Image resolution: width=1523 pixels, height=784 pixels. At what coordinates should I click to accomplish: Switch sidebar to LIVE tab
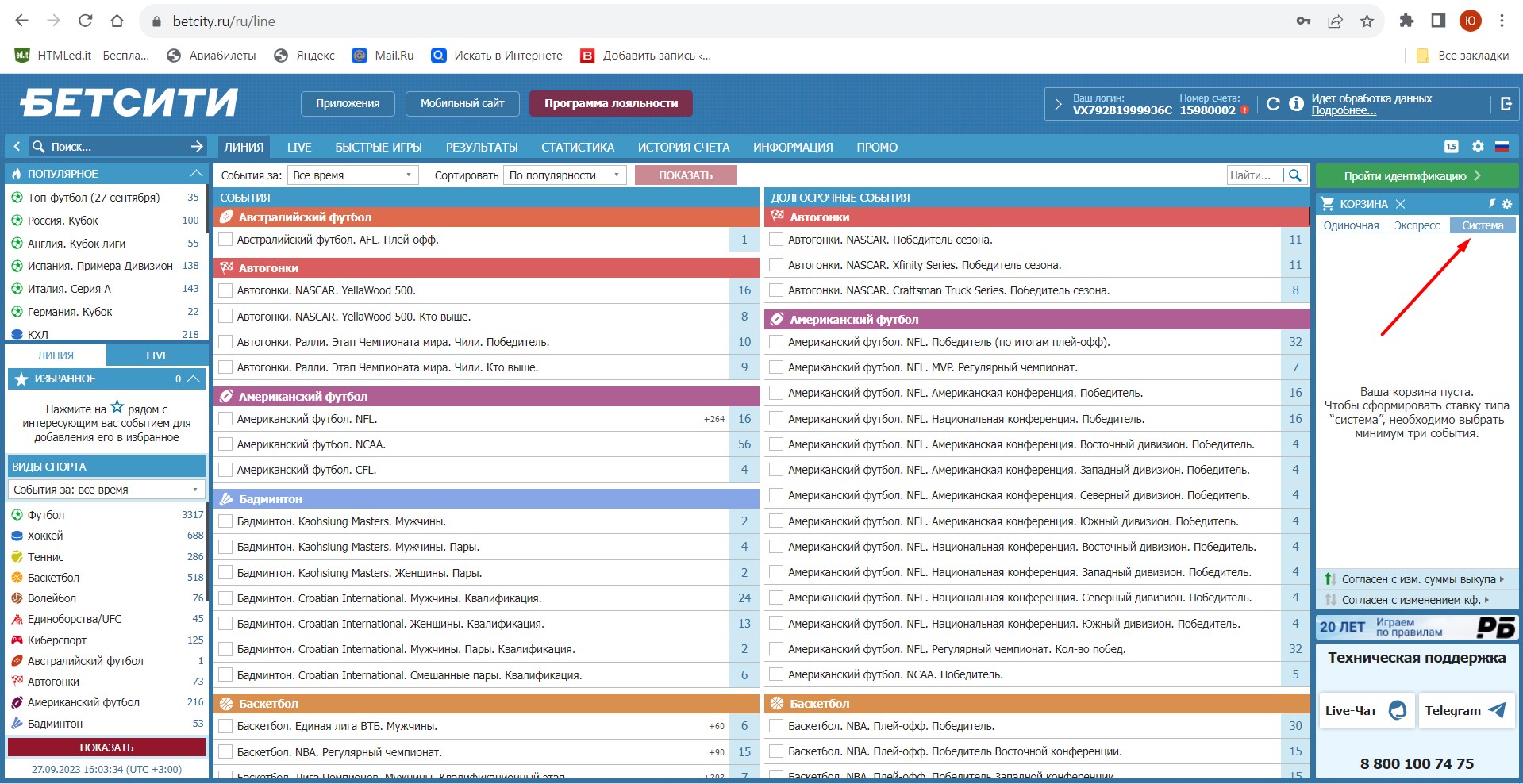tap(157, 355)
